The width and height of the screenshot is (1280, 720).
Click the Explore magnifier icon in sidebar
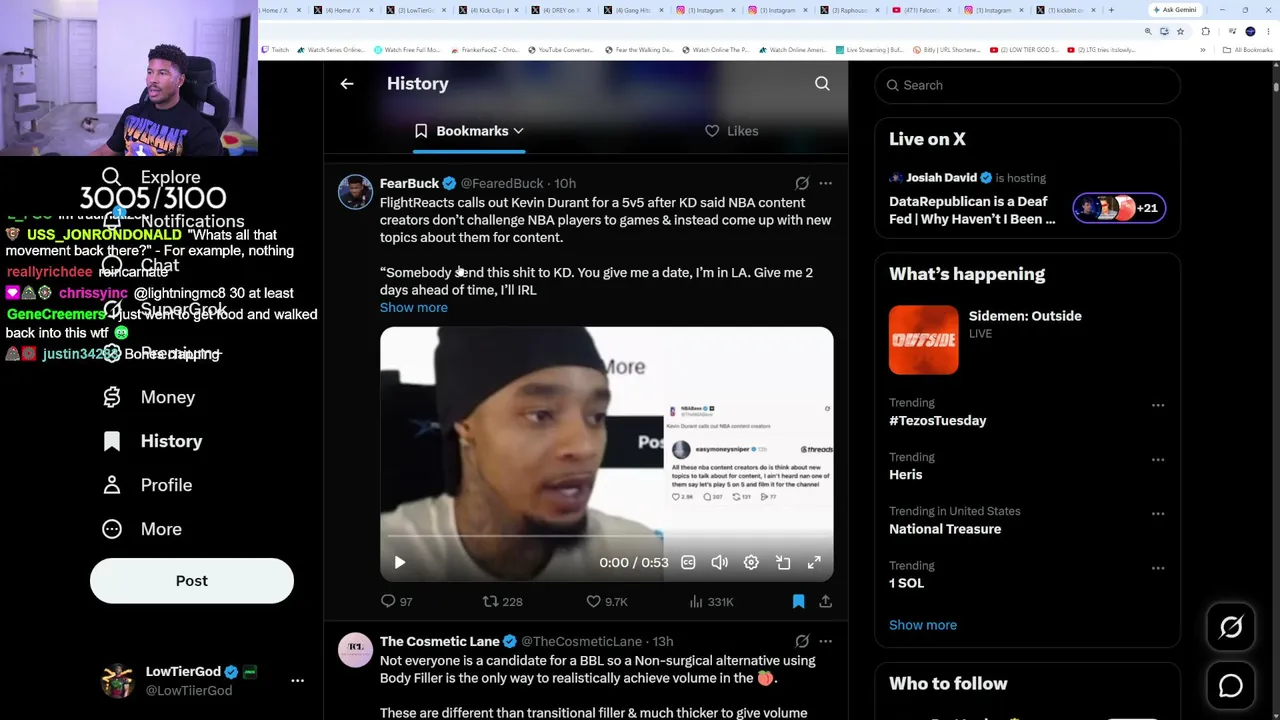[x=111, y=178]
